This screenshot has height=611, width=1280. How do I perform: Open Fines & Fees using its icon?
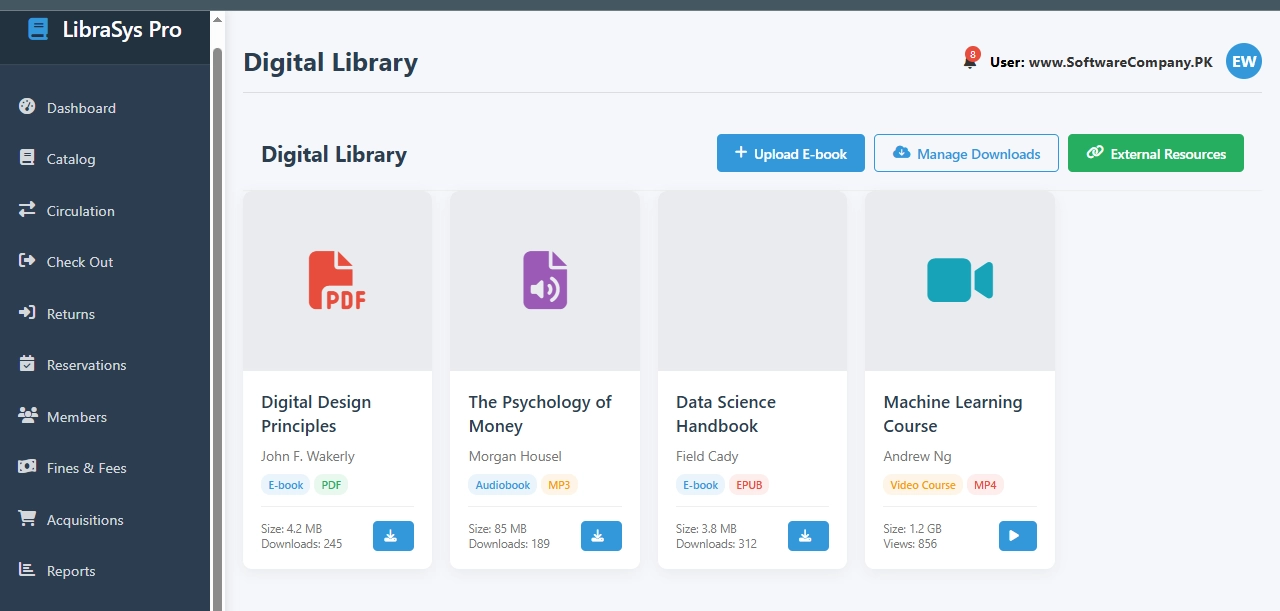pyautogui.click(x=26, y=467)
